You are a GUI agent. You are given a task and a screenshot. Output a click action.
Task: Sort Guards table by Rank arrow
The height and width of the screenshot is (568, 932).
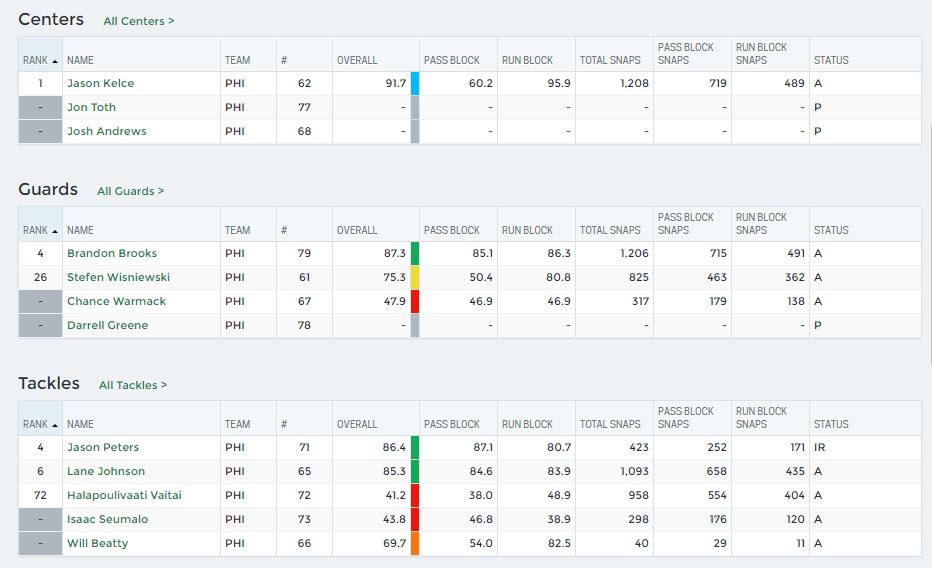54,231
